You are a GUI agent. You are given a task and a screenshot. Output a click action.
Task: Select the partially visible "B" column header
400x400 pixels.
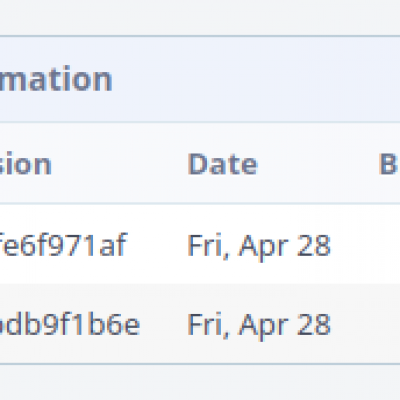(x=389, y=164)
